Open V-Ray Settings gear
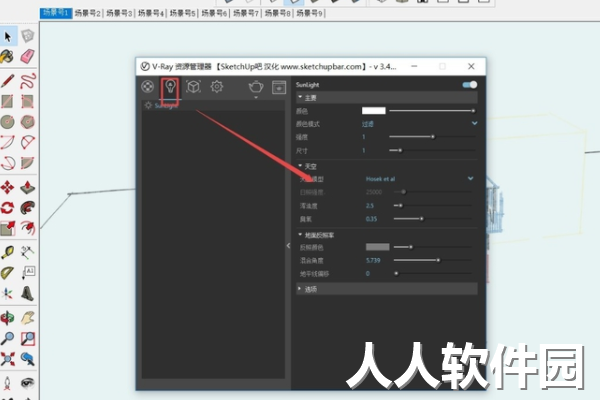This screenshot has height=400, width=600. click(x=217, y=87)
